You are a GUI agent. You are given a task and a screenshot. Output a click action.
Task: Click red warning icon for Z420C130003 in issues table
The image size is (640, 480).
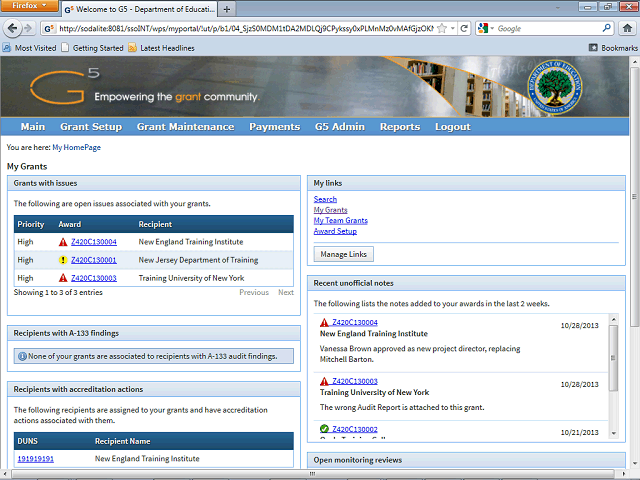click(63, 278)
